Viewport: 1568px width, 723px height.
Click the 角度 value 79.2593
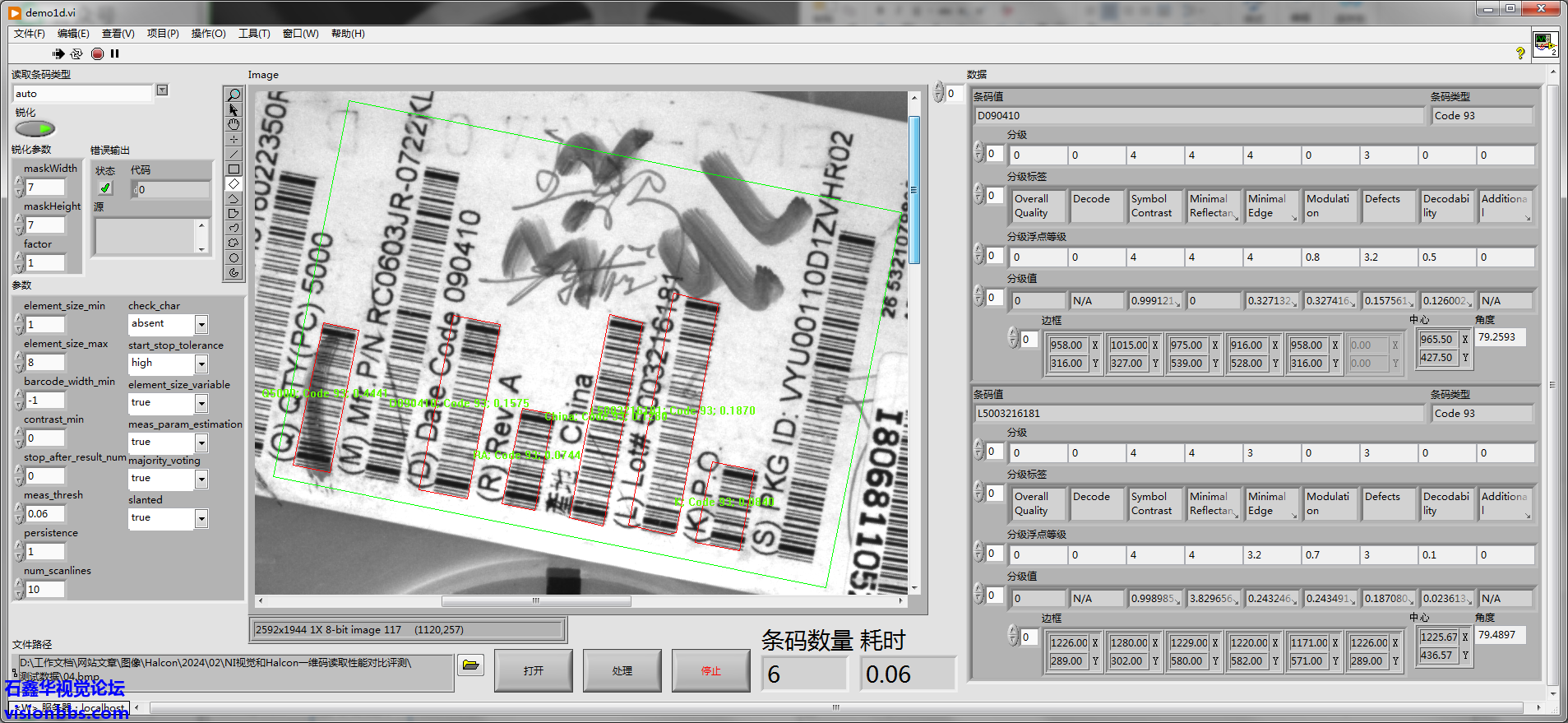(1501, 337)
